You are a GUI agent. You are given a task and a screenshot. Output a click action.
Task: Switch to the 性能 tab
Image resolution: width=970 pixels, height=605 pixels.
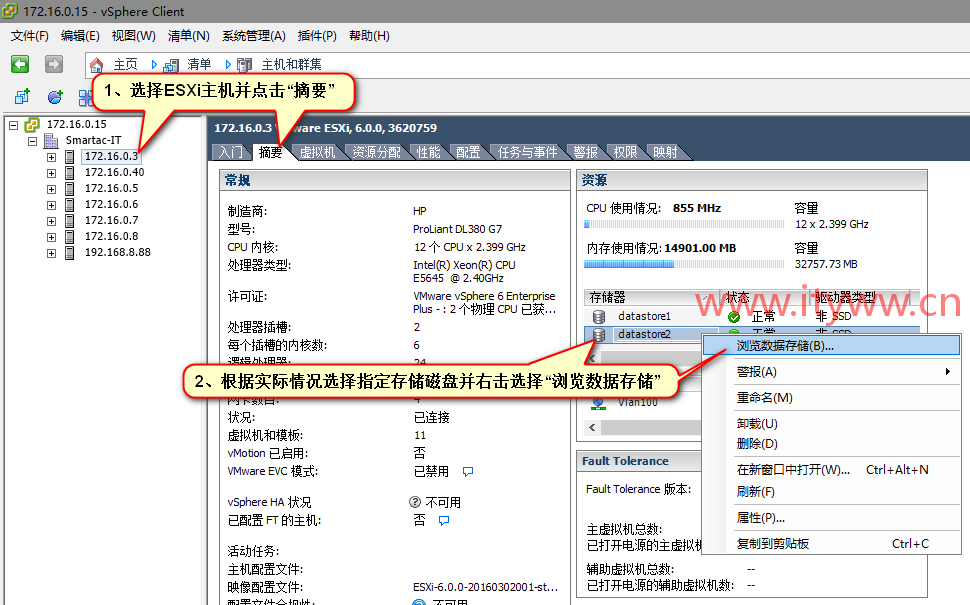click(428, 152)
